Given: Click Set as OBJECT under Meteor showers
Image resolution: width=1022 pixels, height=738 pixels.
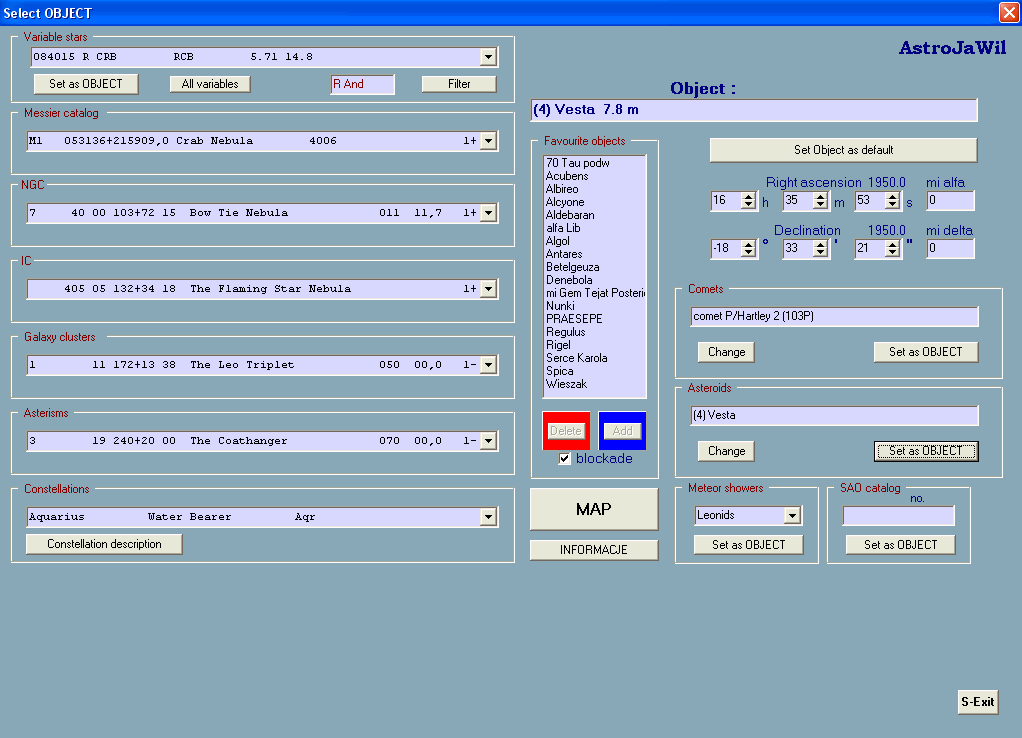Looking at the screenshot, I should 748,545.
